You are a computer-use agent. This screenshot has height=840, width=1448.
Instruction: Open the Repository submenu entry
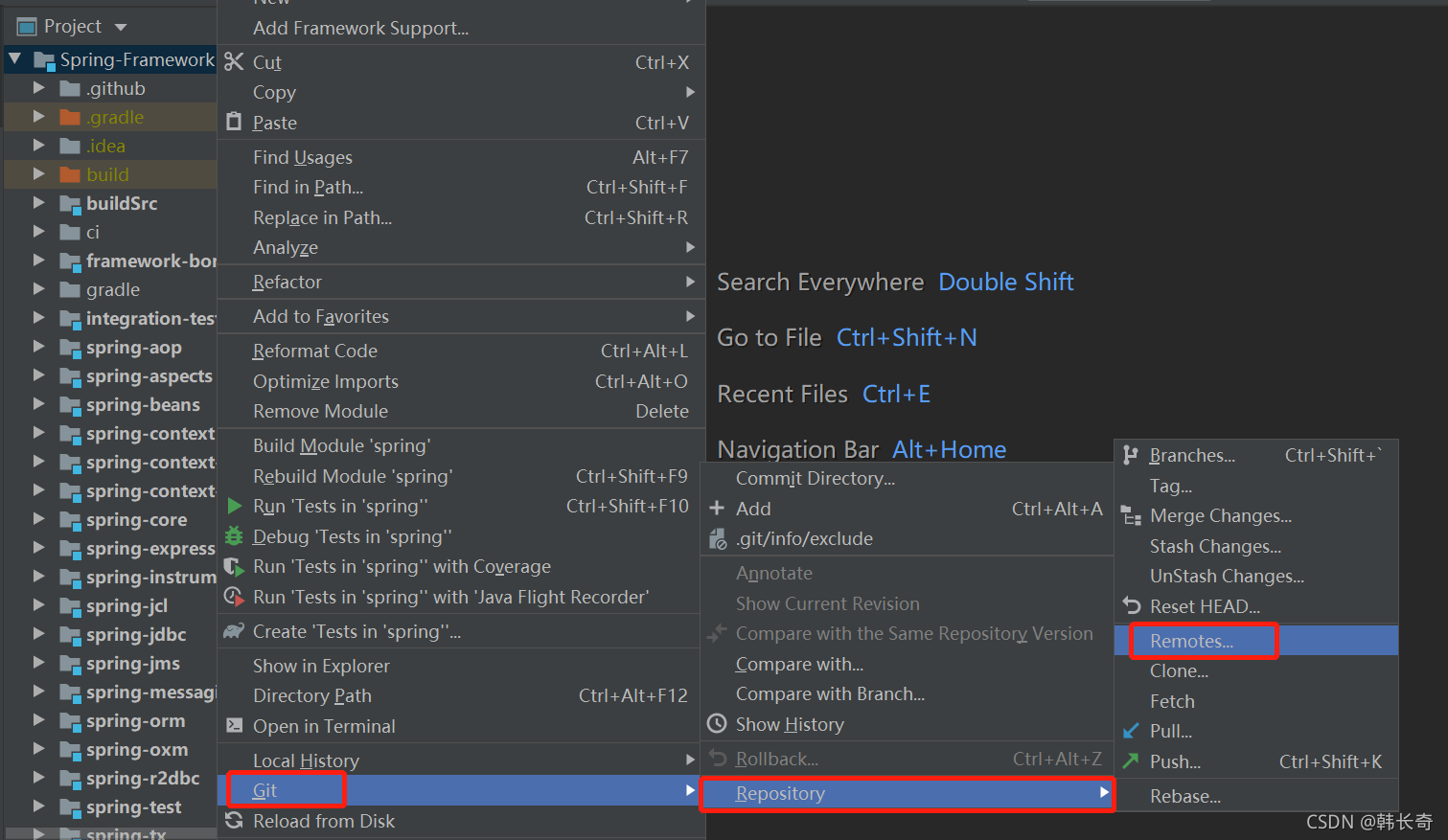click(907, 793)
